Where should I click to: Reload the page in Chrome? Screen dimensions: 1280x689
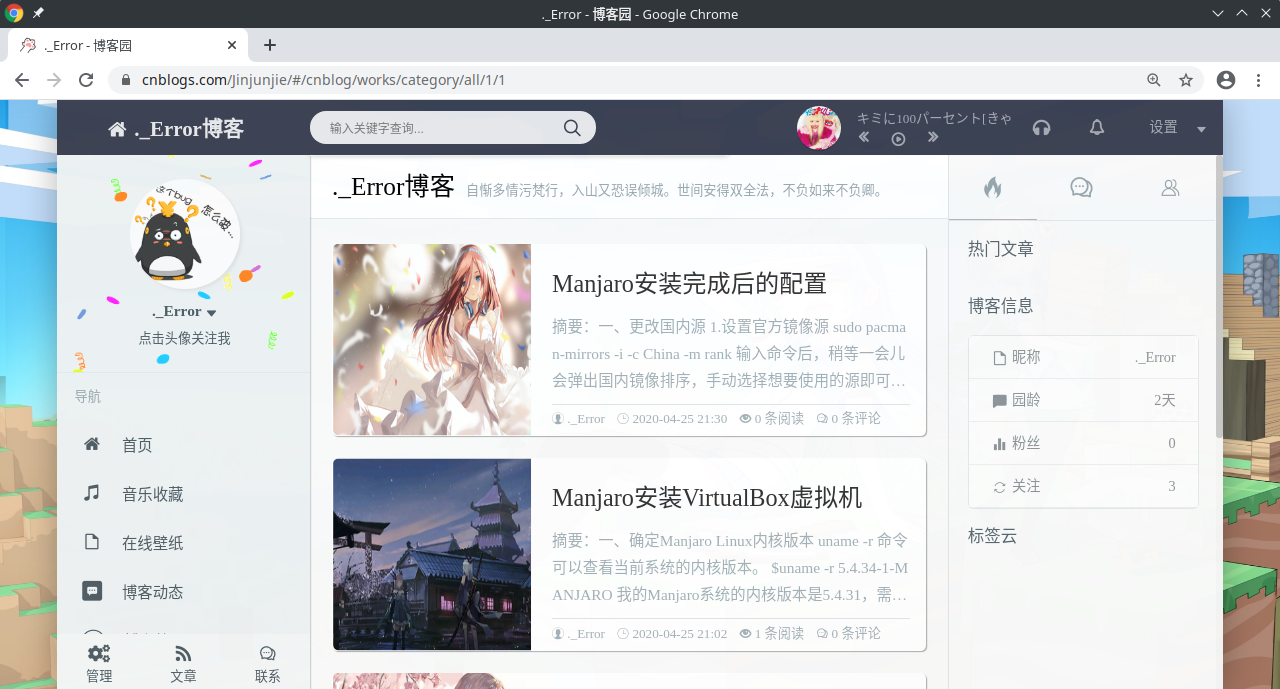pos(86,80)
